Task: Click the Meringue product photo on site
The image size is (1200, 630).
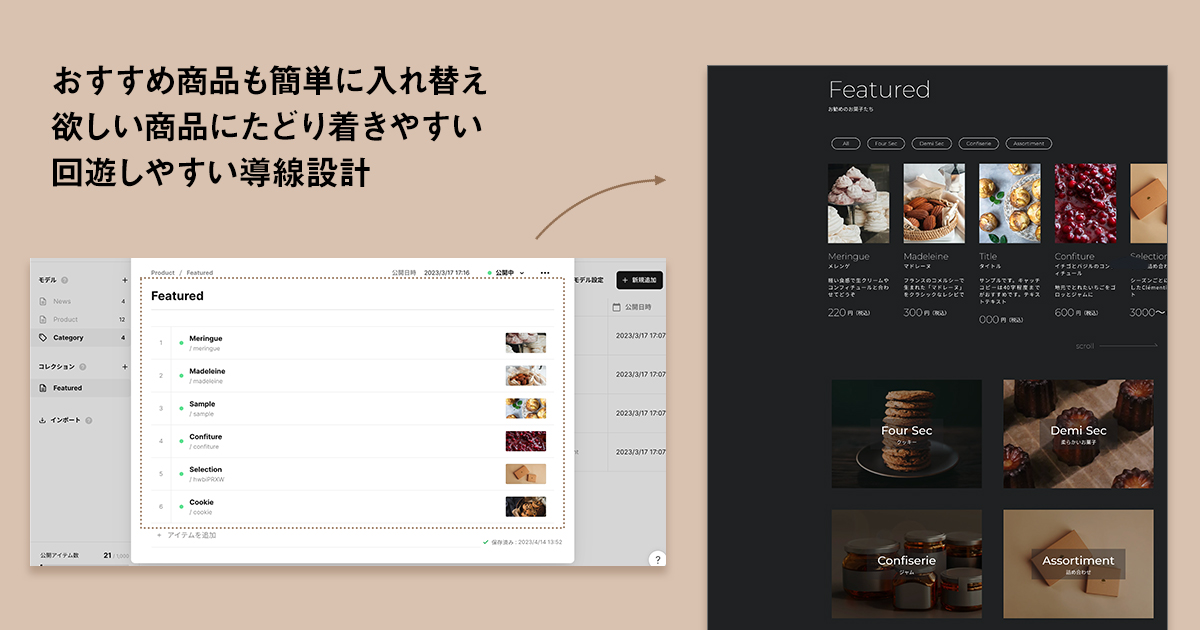Action: coord(859,204)
